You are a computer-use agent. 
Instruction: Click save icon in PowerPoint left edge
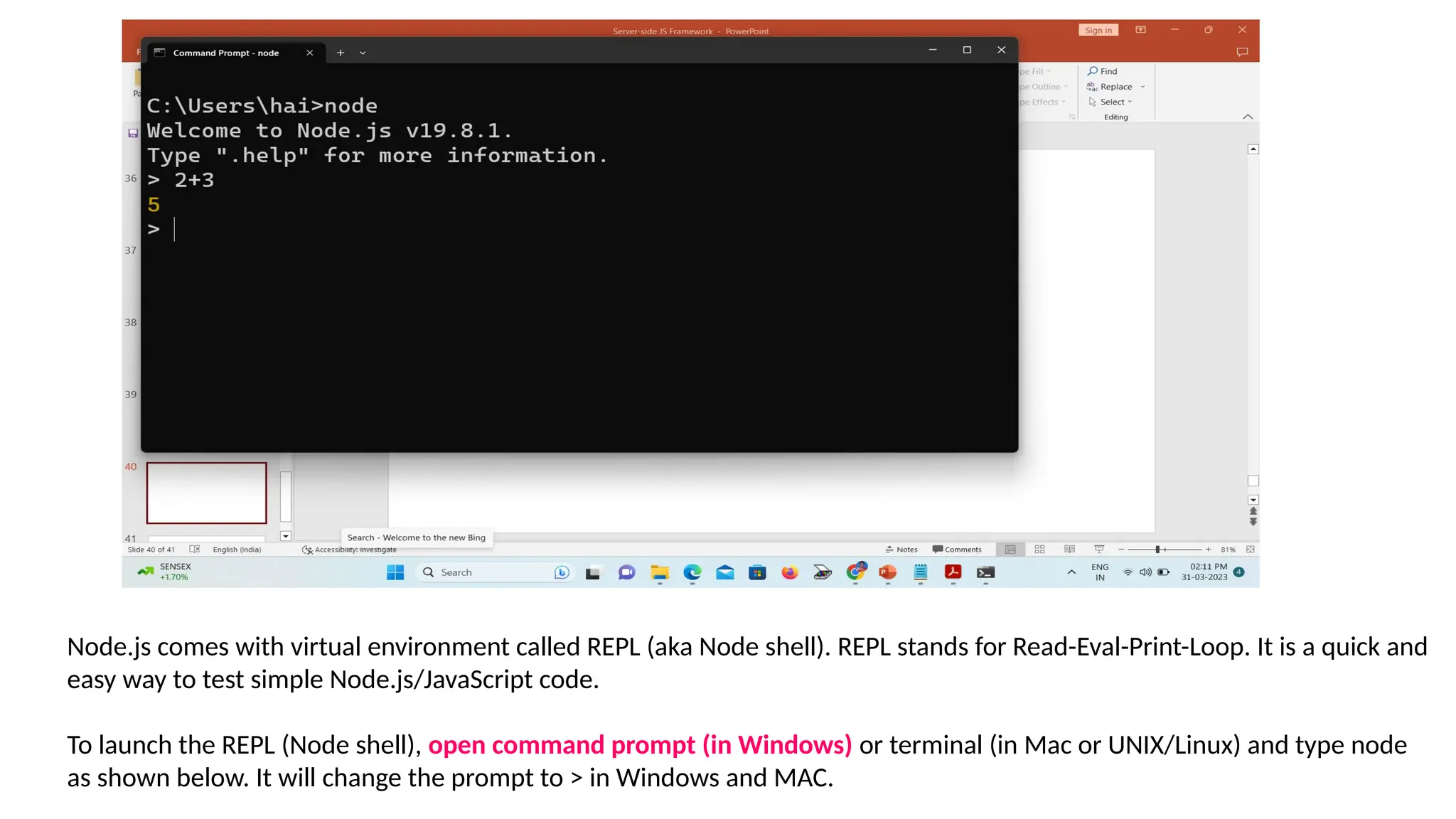click(x=132, y=133)
